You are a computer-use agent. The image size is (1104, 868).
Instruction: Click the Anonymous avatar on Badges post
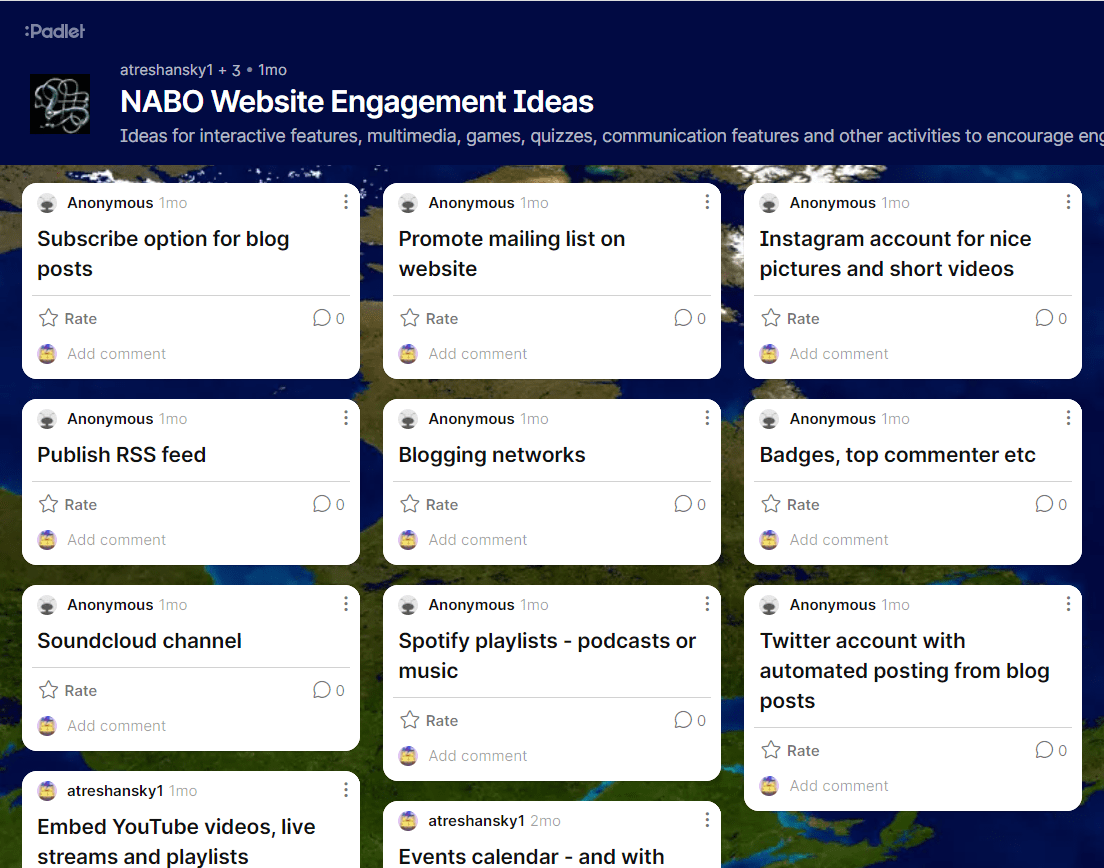point(769,419)
